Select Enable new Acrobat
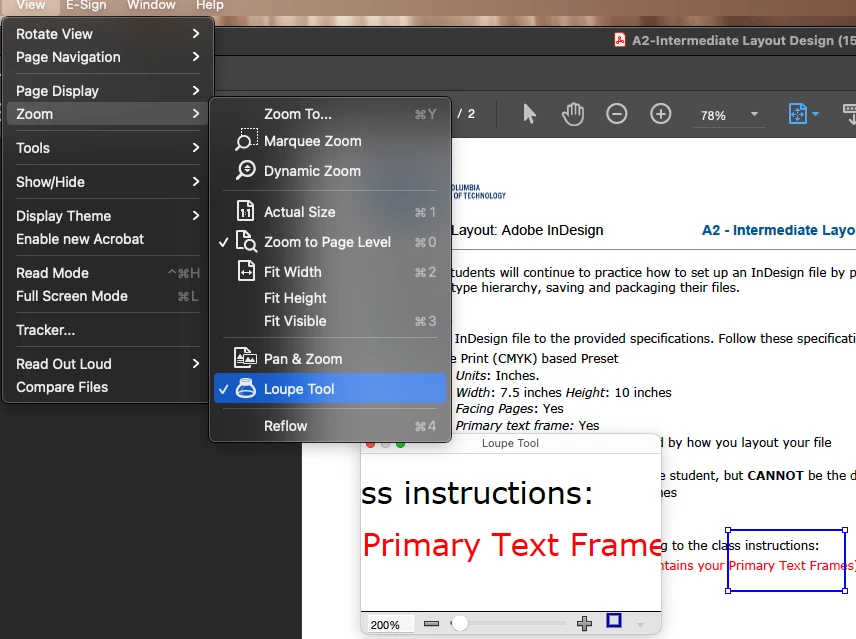 (x=108, y=239)
